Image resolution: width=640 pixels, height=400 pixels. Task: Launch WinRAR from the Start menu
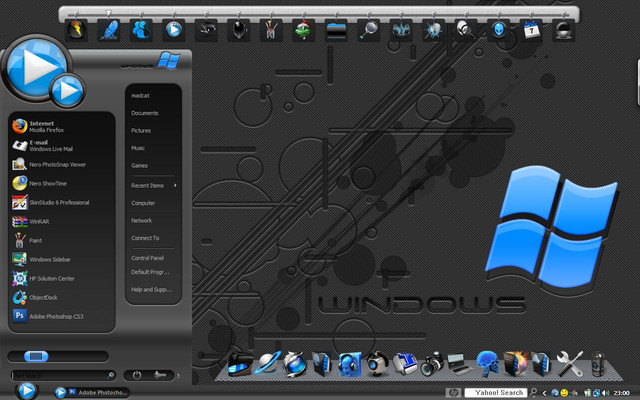(x=61, y=222)
